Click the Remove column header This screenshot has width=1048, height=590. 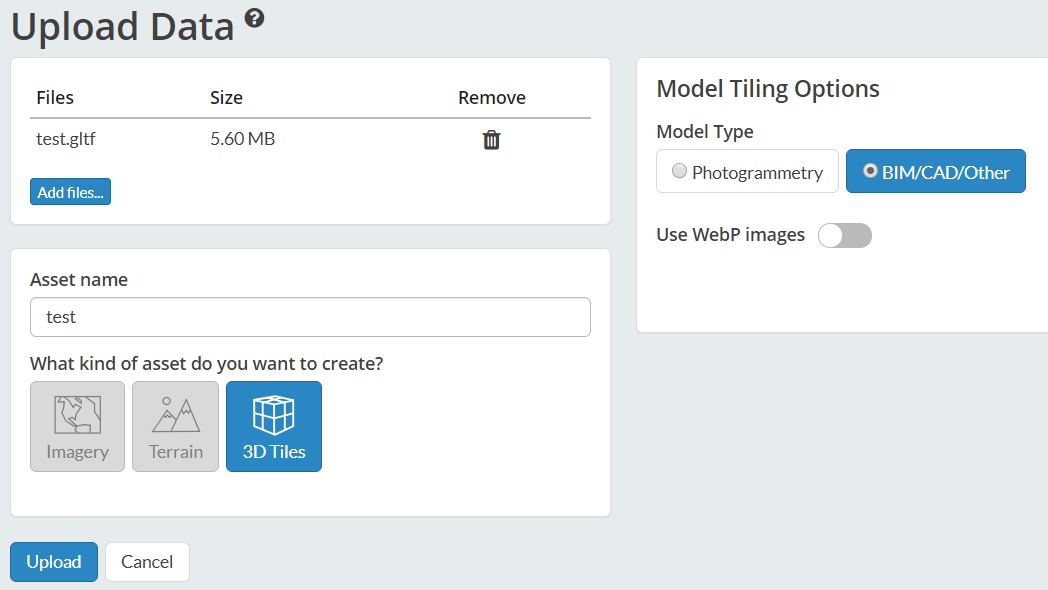pyautogui.click(x=491, y=97)
